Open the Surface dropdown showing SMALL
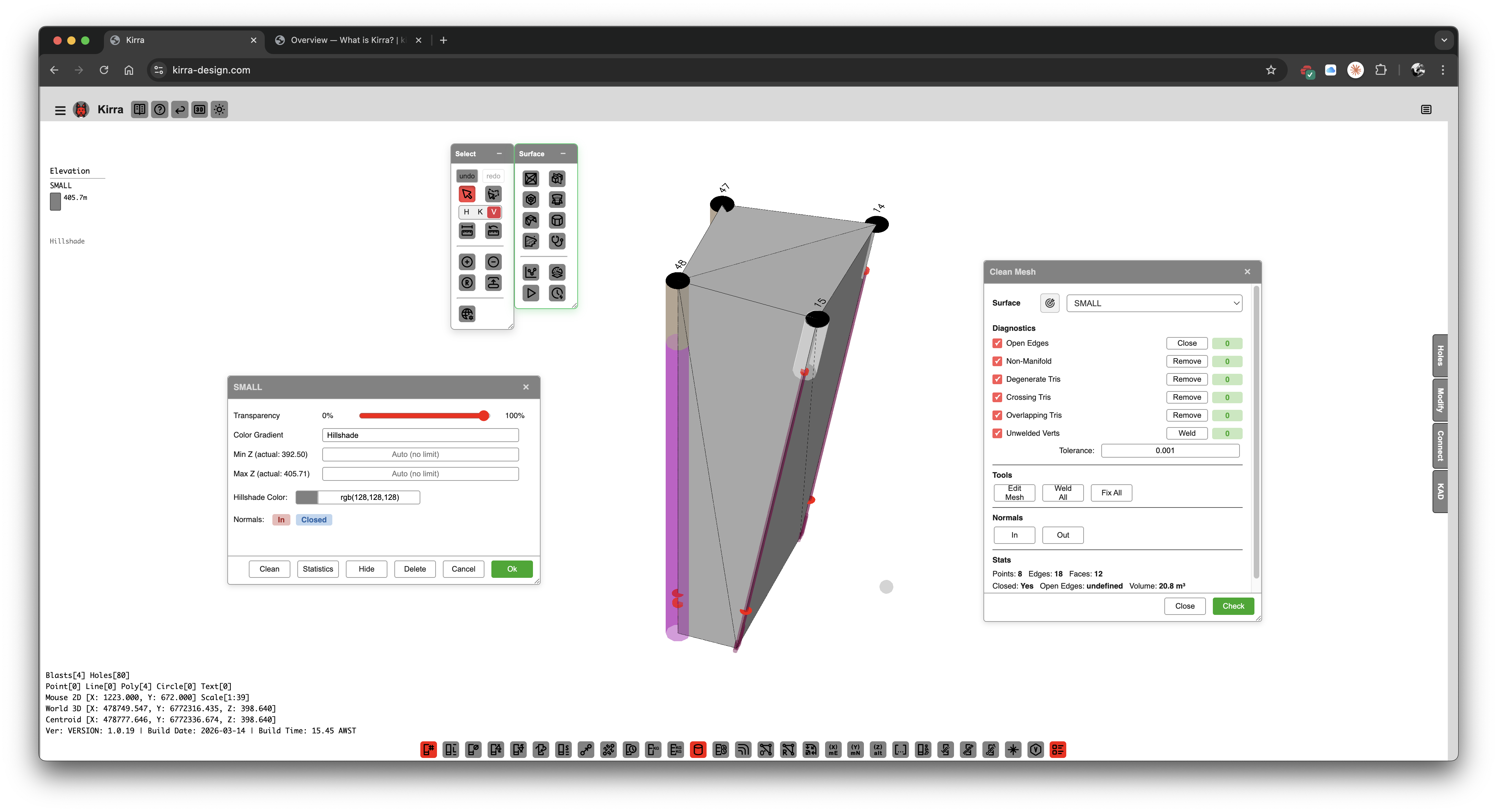Image resolution: width=1497 pixels, height=812 pixels. [x=1154, y=303]
